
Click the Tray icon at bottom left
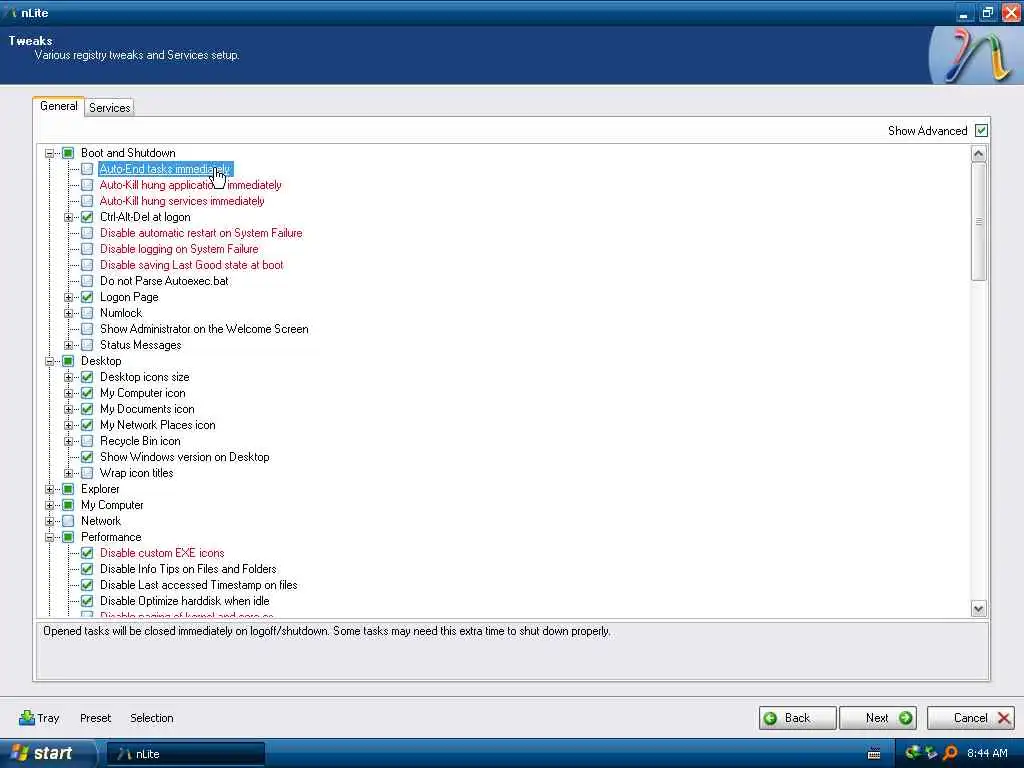tap(27, 718)
